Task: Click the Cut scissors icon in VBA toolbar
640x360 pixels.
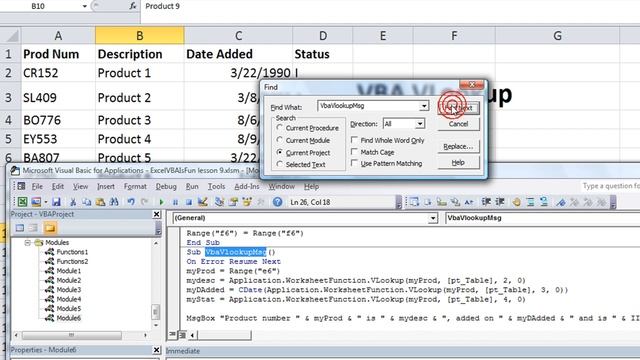Action: (x=73, y=202)
